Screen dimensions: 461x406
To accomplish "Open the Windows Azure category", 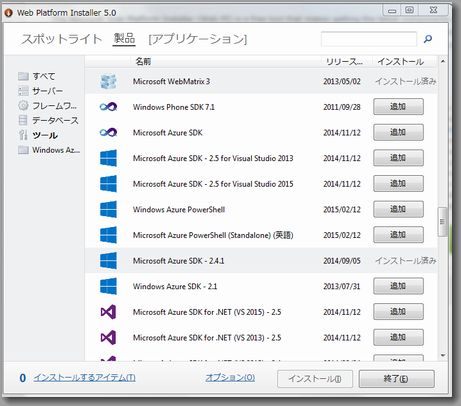I will 49,150.
